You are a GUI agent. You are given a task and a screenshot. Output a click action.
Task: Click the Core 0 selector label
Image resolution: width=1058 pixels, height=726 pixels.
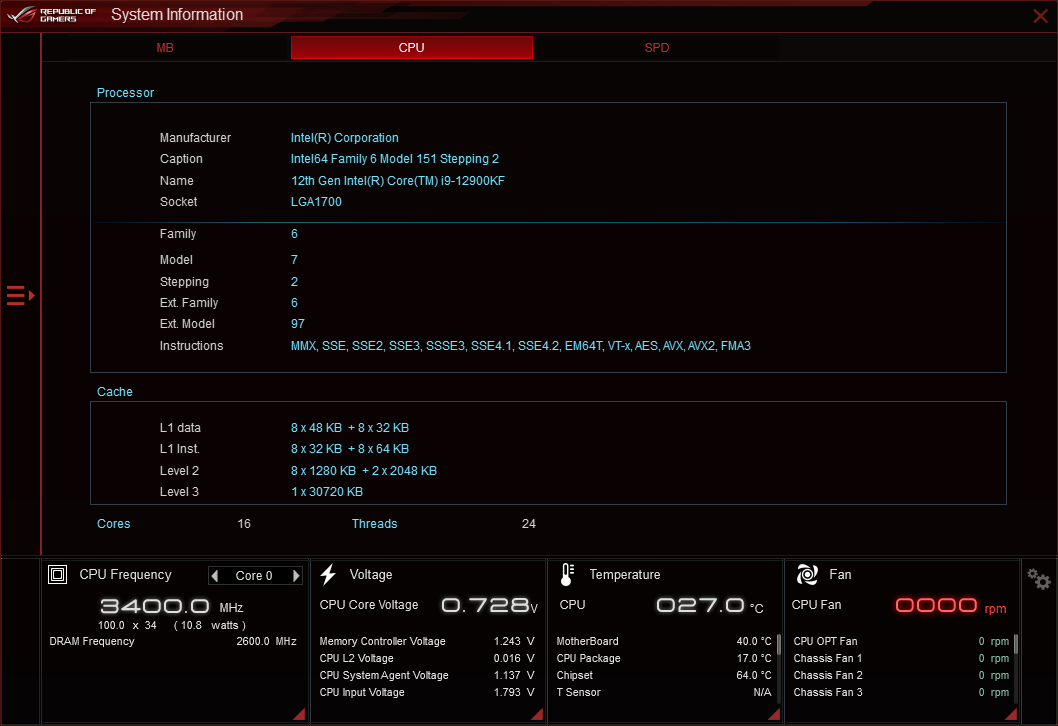pyautogui.click(x=254, y=576)
